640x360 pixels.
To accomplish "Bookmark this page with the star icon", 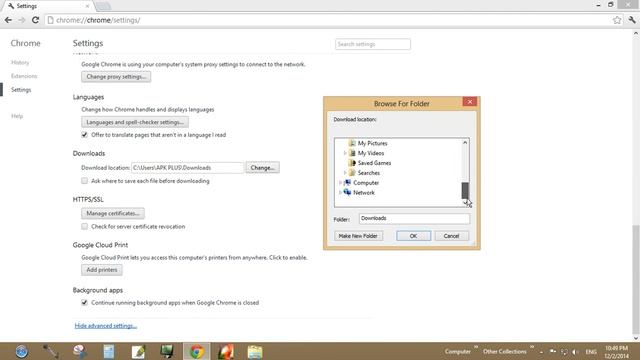I will (x=617, y=20).
